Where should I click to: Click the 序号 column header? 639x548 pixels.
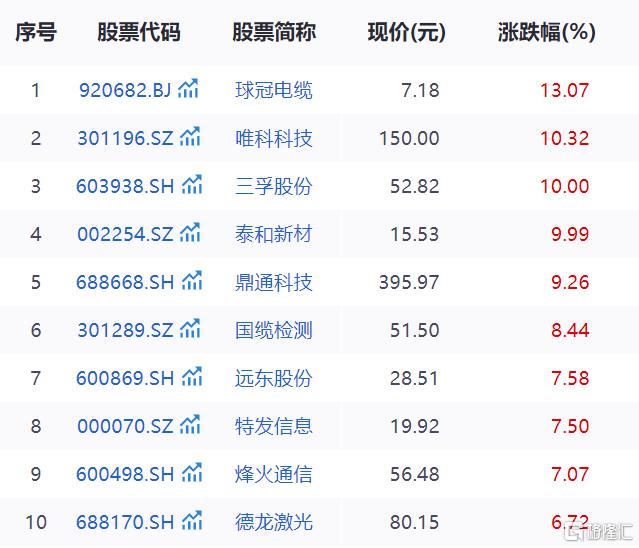click(x=36, y=32)
